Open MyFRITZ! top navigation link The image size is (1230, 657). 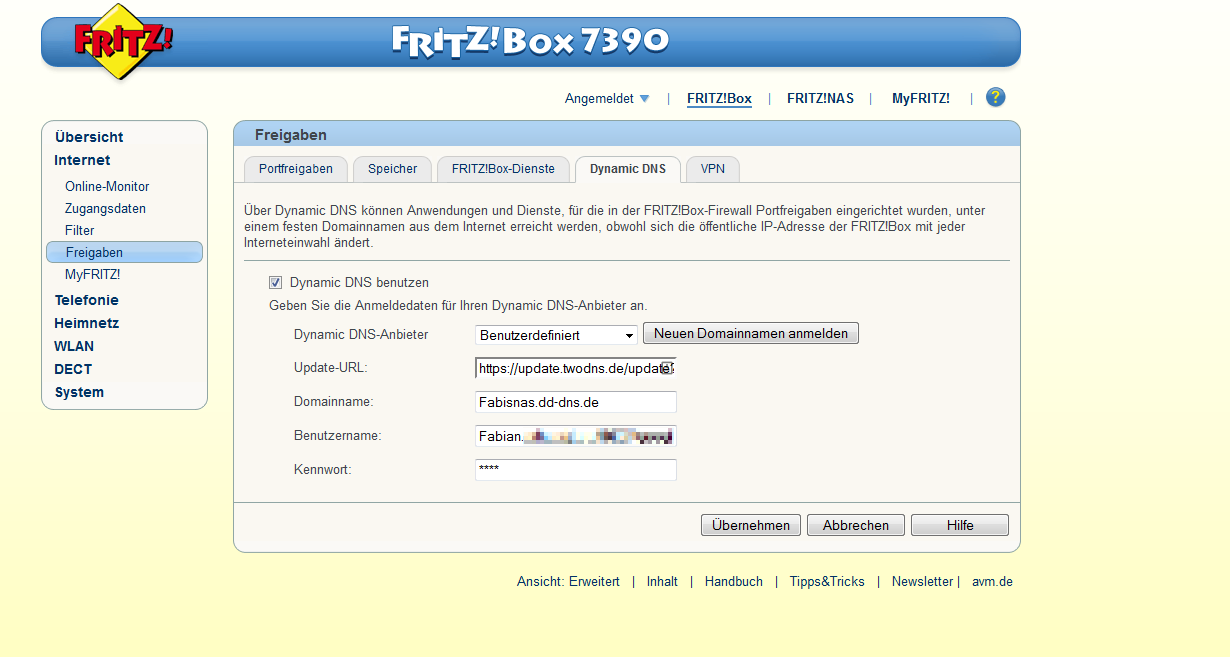pos(921,98)
